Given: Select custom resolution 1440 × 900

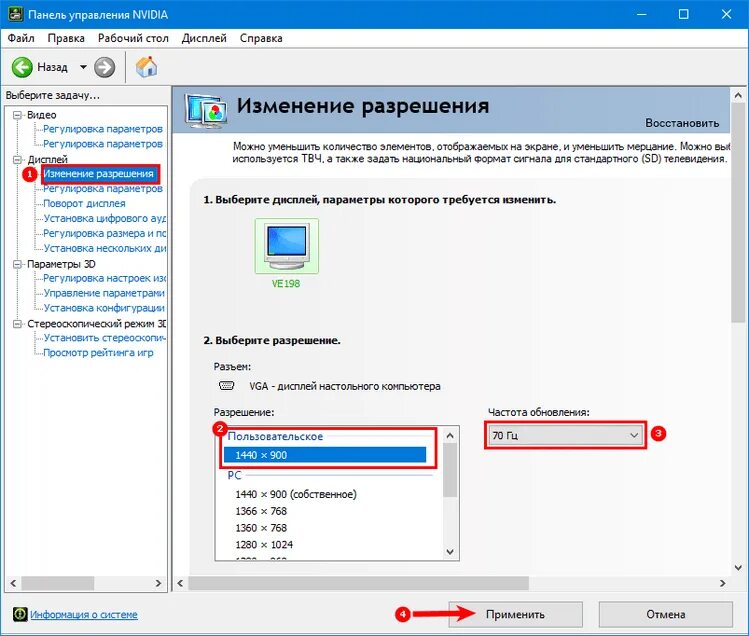Looking at the screenshot, I should [325, 455].
